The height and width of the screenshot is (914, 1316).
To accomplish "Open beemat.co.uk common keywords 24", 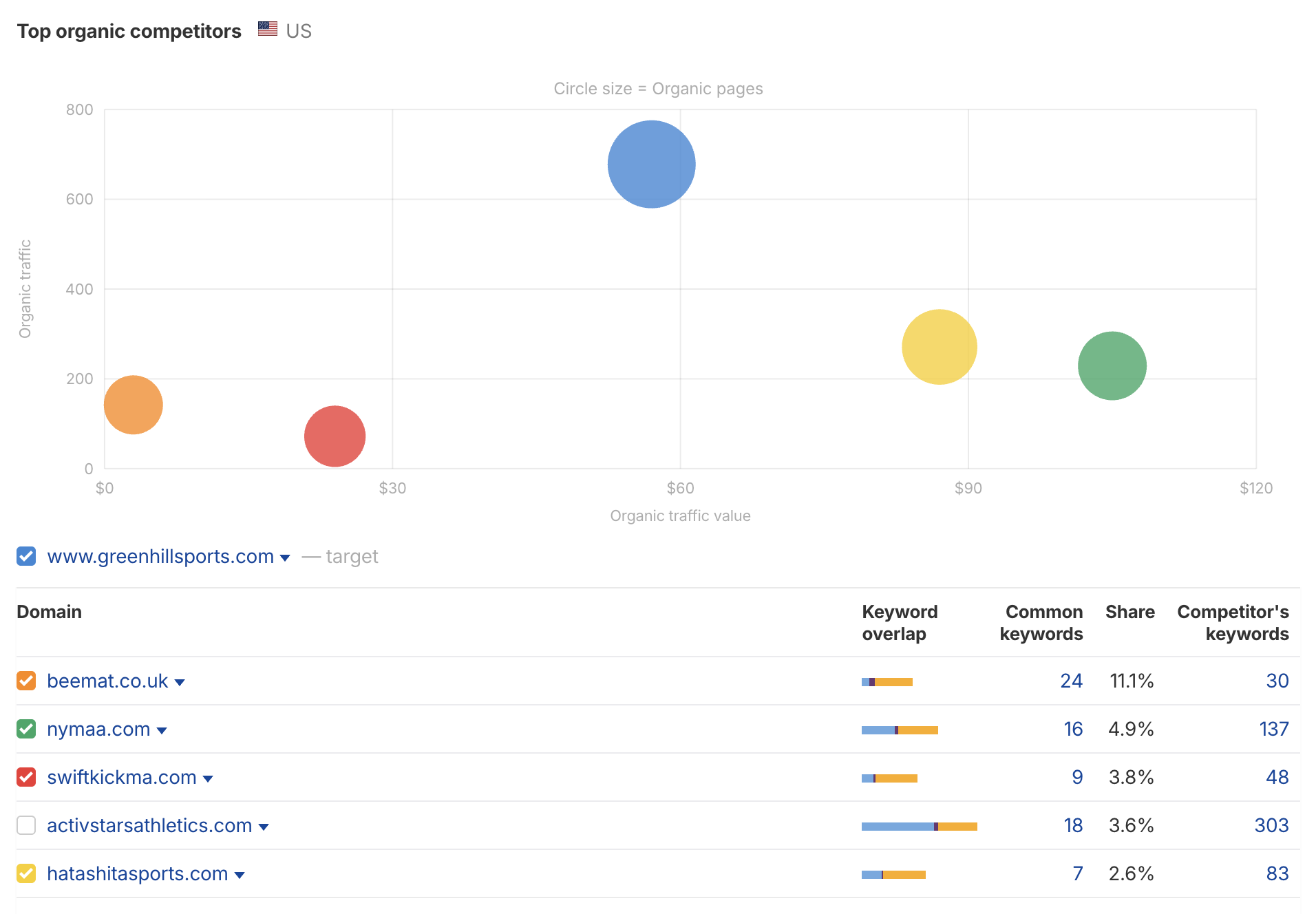I will point(1071,681).
